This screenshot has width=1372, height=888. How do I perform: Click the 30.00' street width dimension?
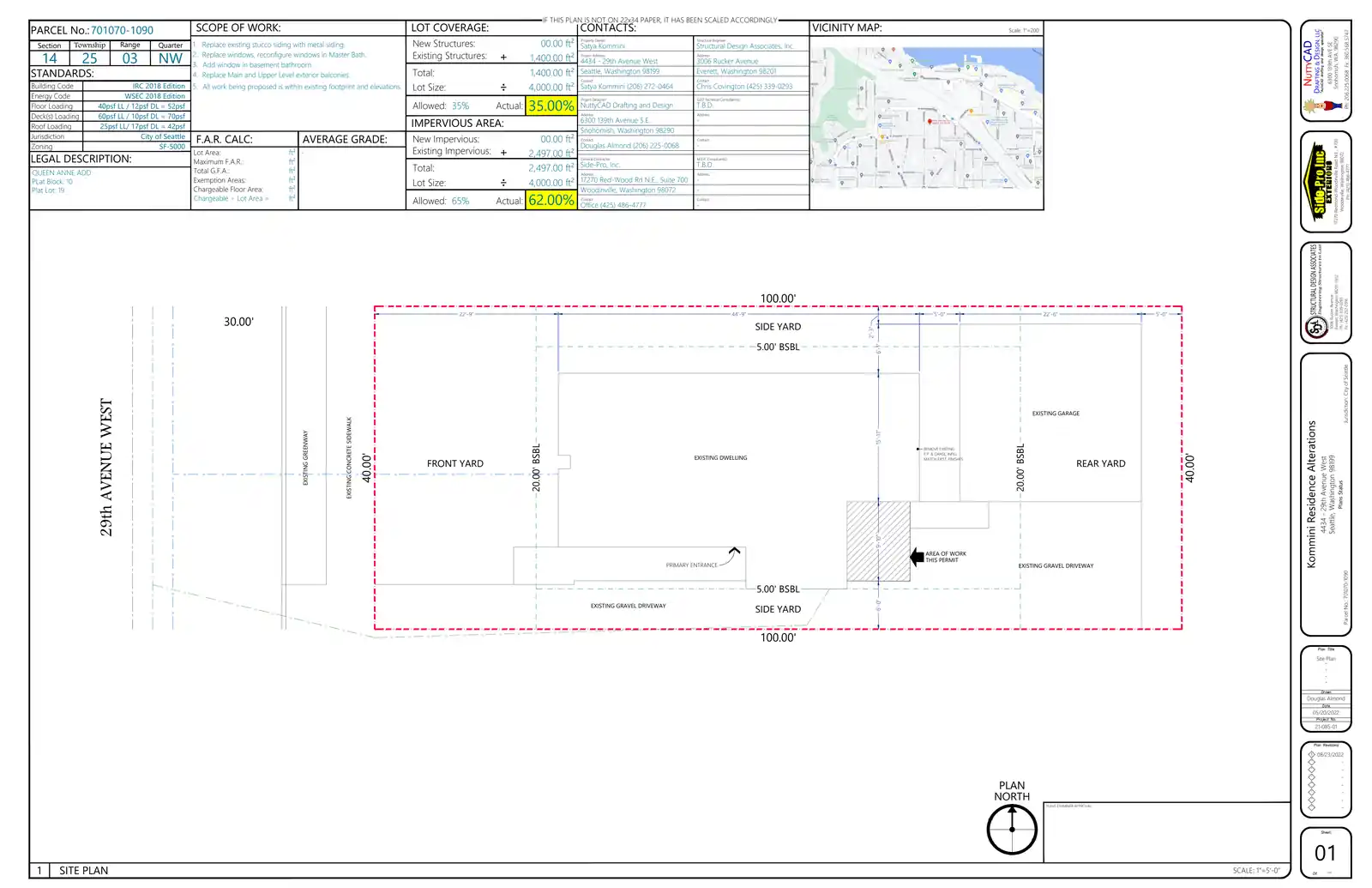click(x=238, y=322)
